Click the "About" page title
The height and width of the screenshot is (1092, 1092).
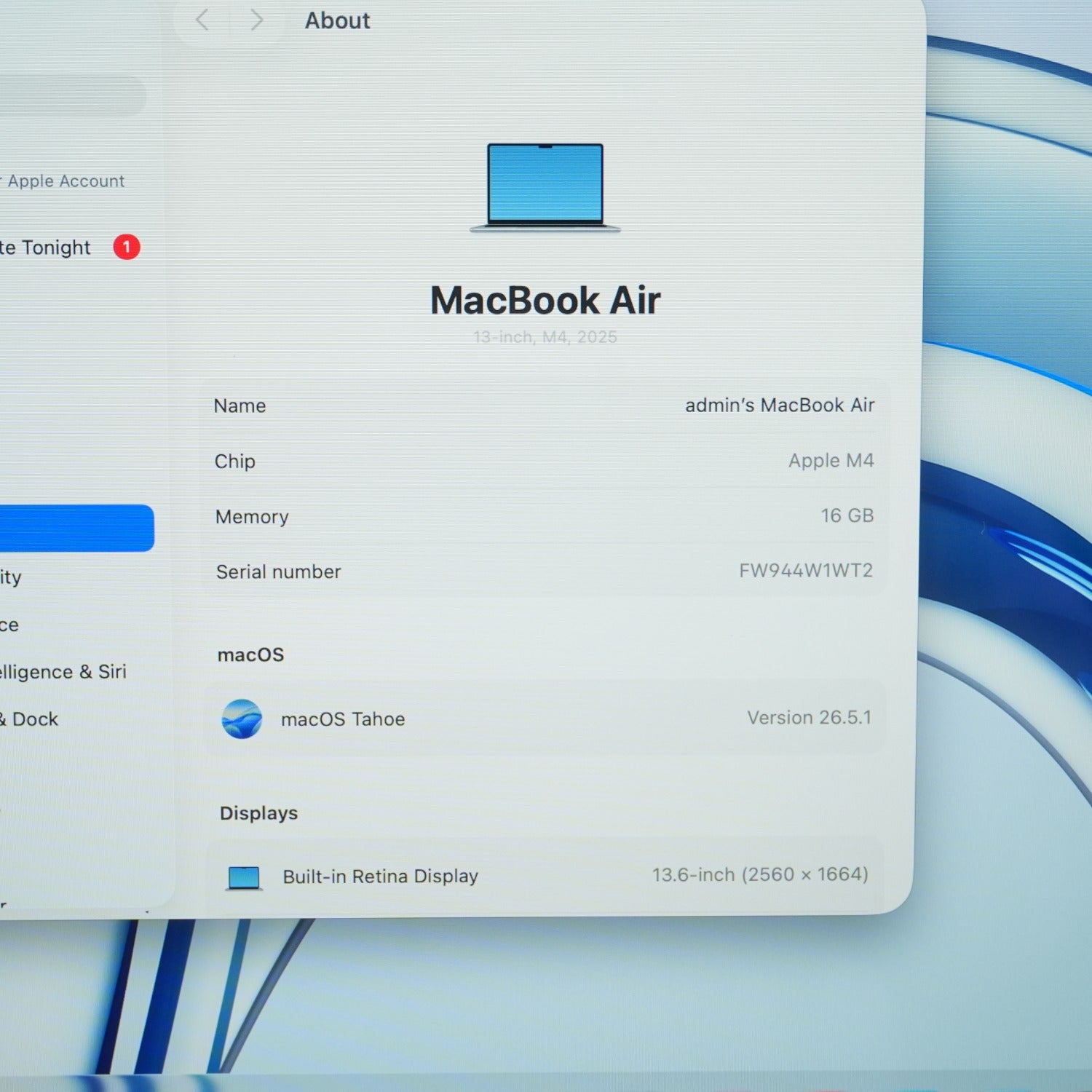pyautogui.click(x=337, y=20)
